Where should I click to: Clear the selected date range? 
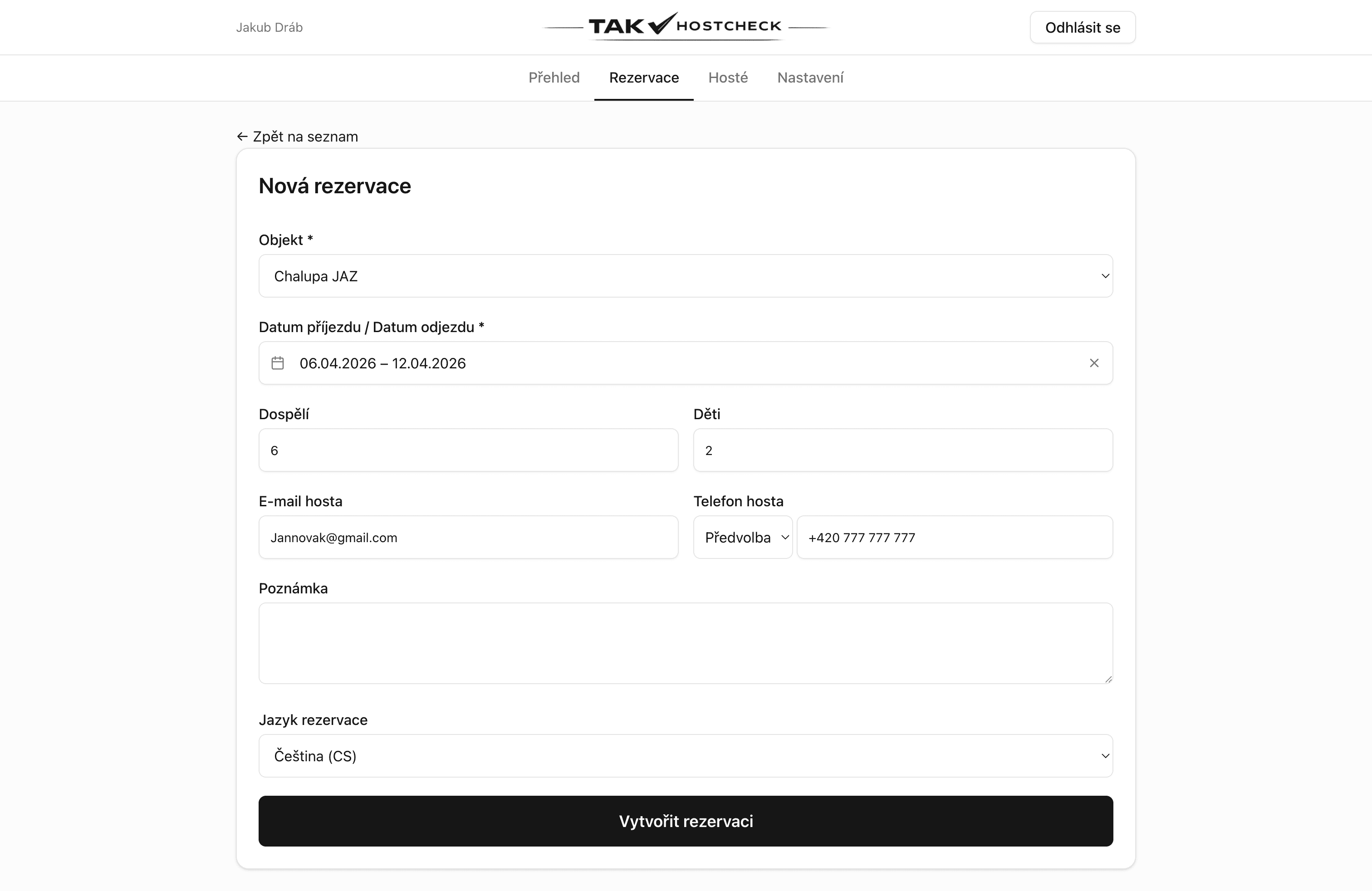coord(1094,363)
